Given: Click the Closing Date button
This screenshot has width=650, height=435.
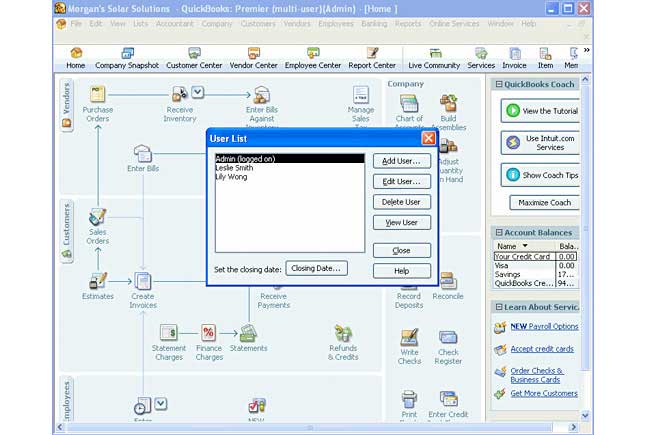Looking at the screenshot, I should click(316, 268).
